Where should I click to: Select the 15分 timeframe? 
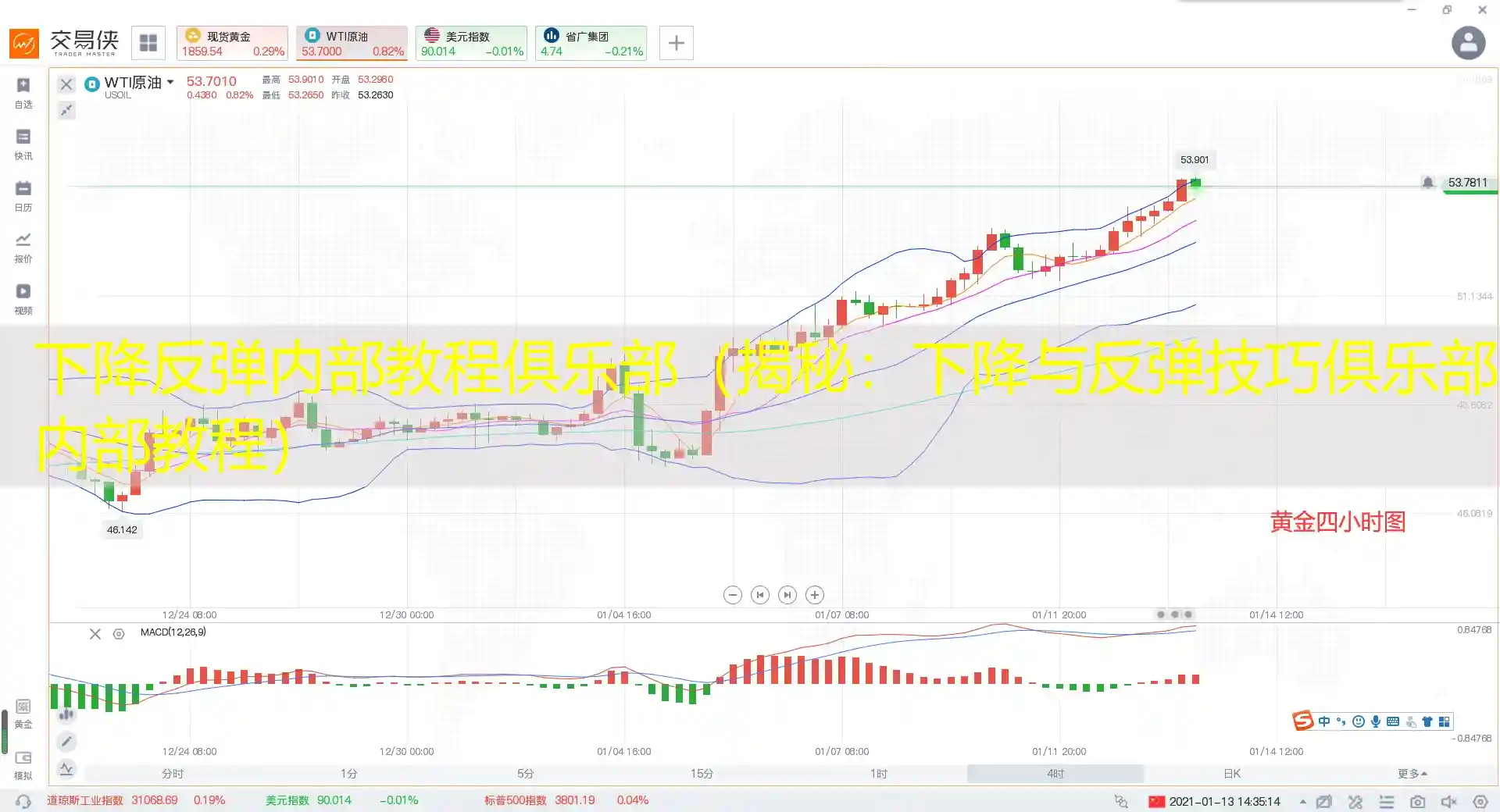click(702, 774)
